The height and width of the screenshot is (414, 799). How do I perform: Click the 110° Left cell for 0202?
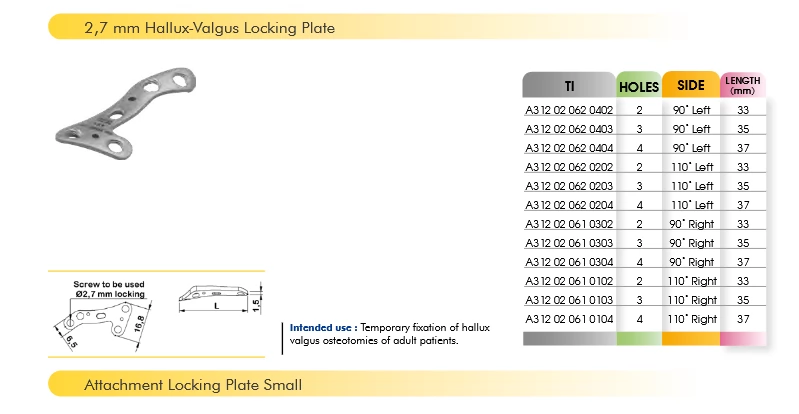tap(692, 167)
